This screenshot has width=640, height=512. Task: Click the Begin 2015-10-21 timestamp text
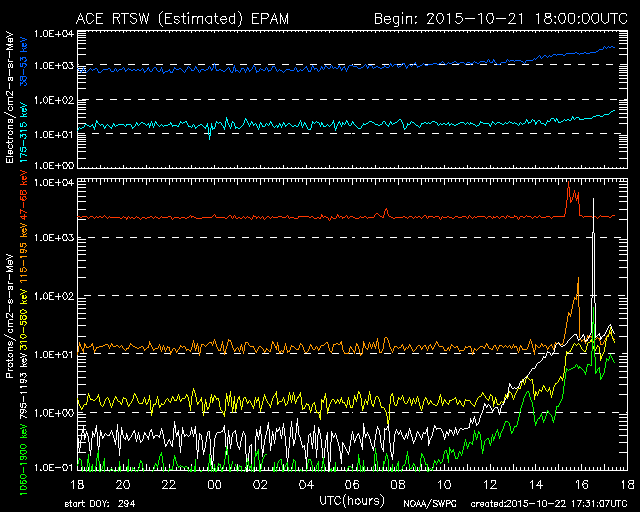coord(499,17)
